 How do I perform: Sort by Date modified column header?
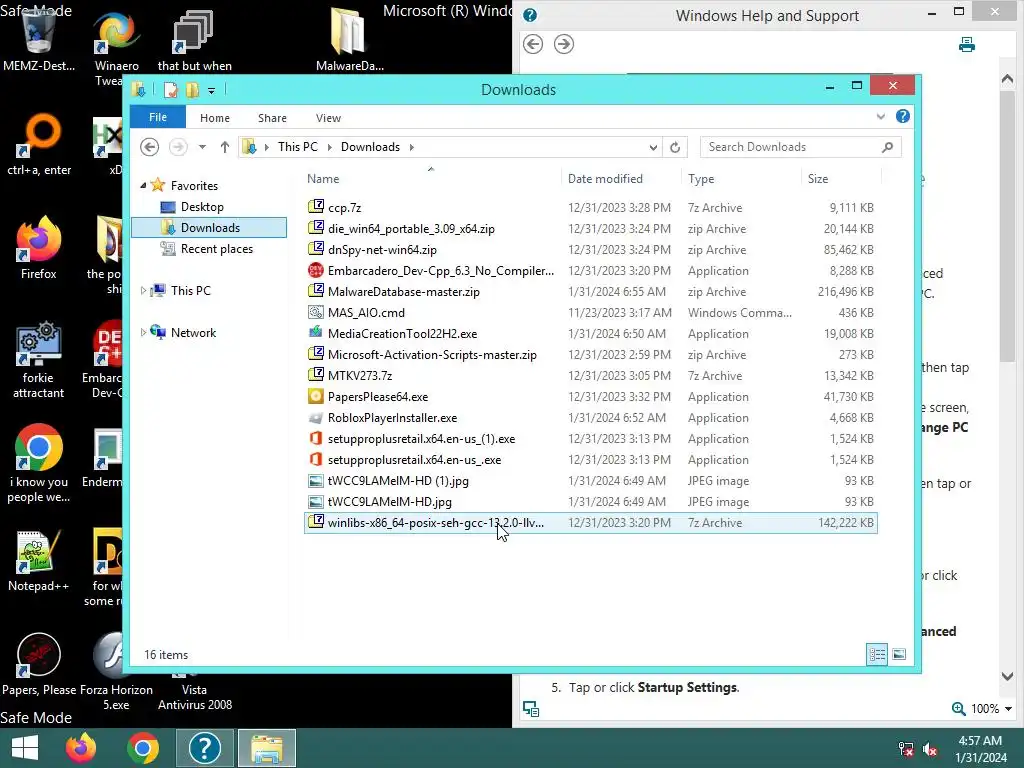coord(621,178)
